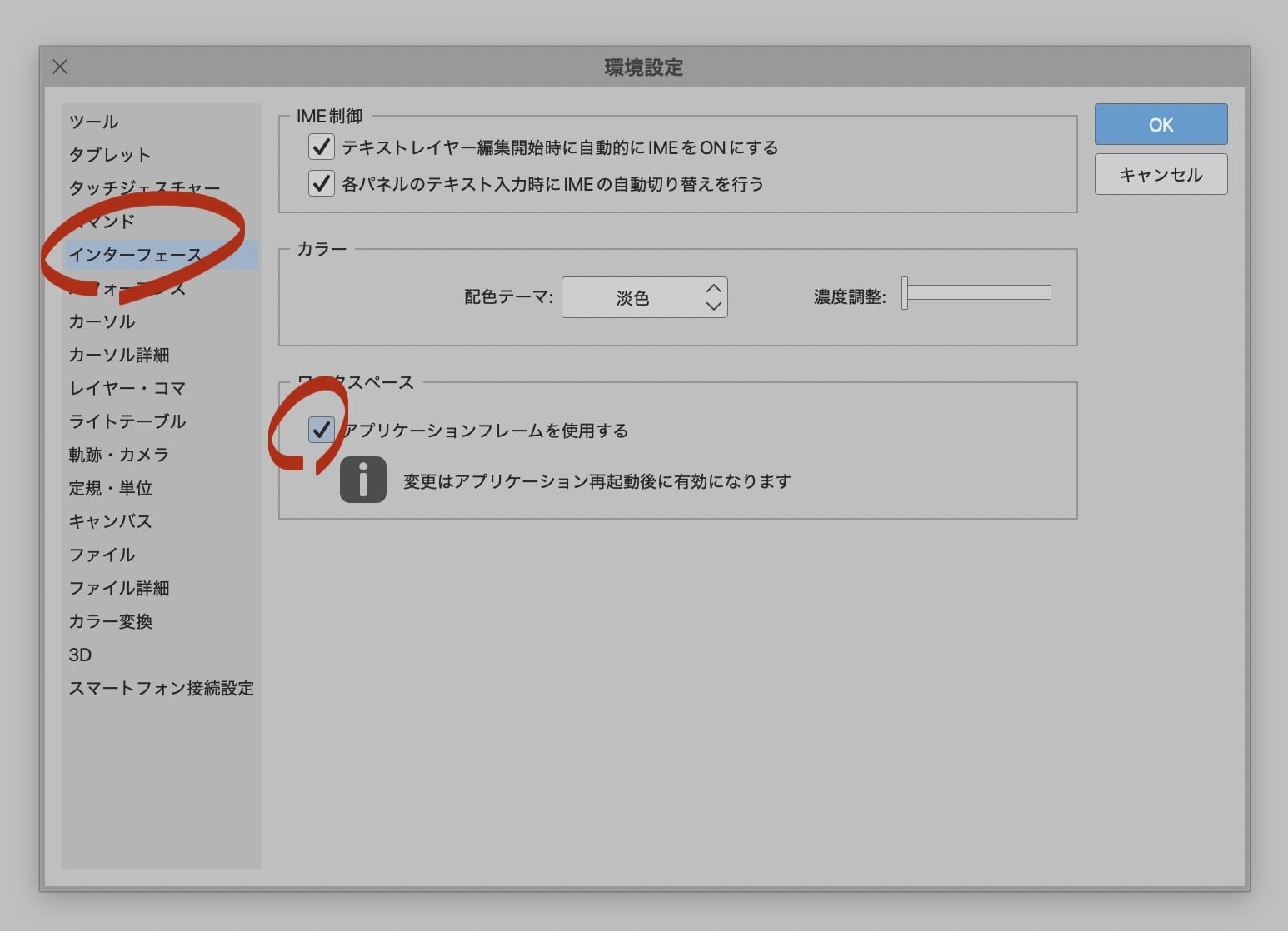Switch to the インターフェース settings page

click(136, 255)
